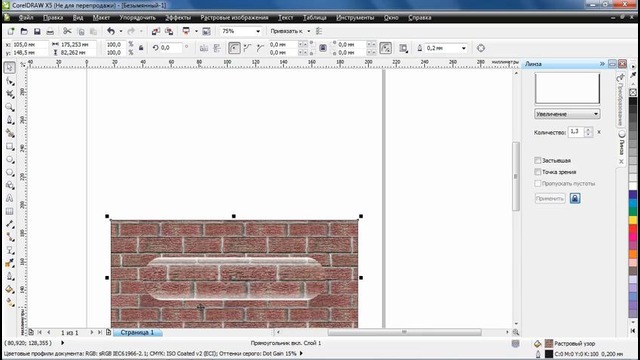Viewport: 640px width, 360px height.
Task: Select the Text tool in the toolbox
Action: 10,198
